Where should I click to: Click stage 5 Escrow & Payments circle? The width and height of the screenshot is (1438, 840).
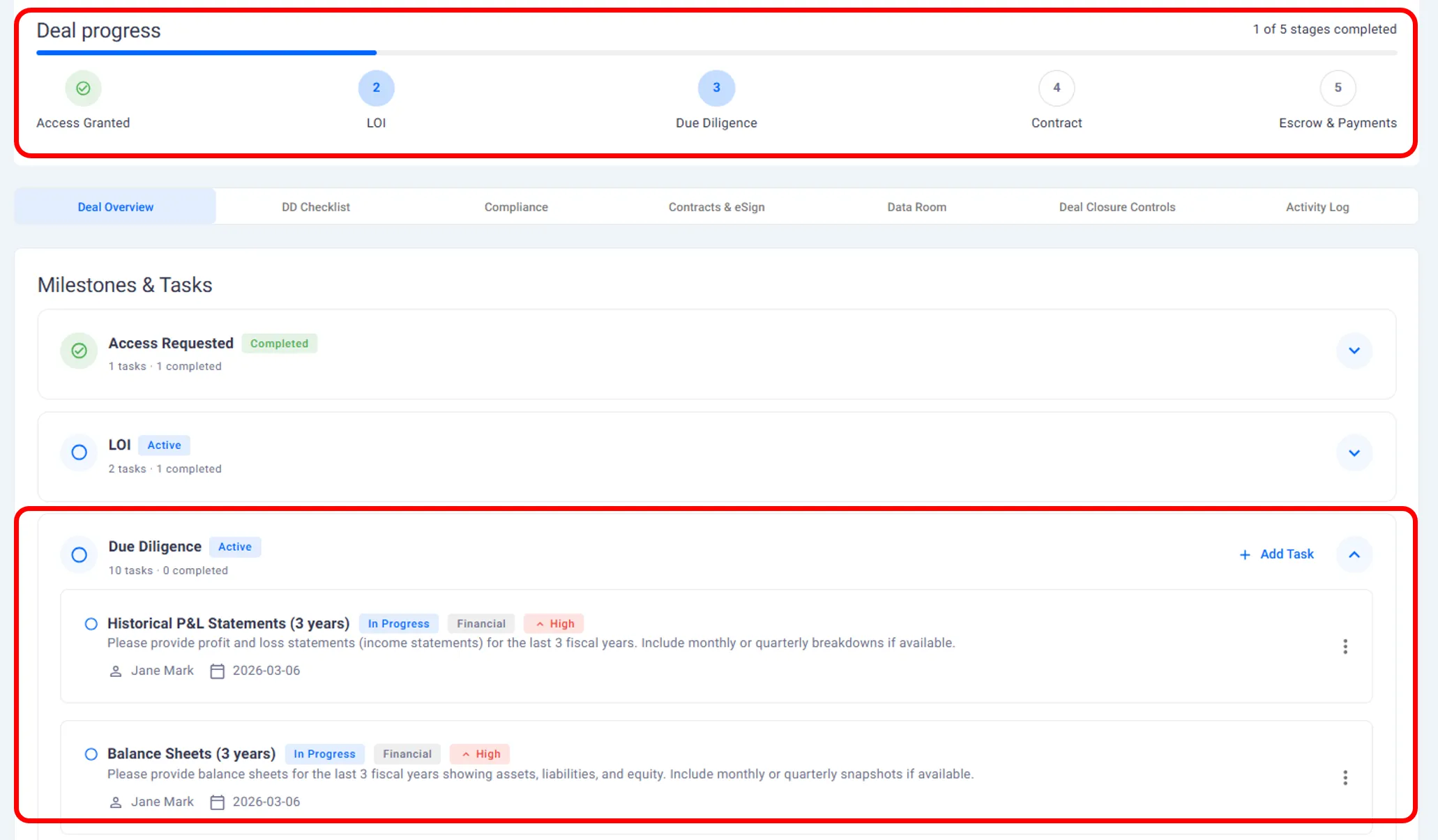coord(1337,88)
